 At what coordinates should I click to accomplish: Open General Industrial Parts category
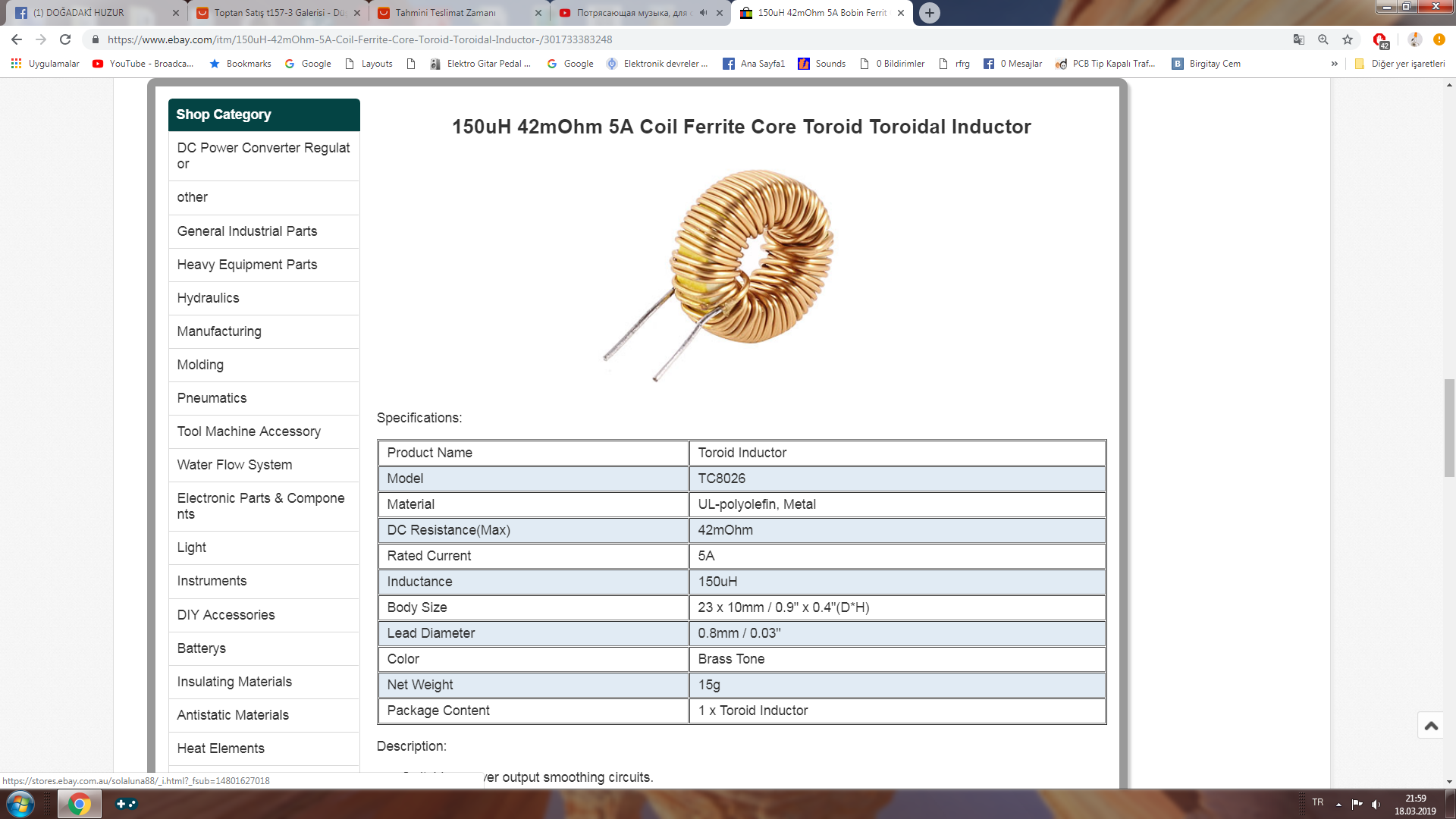click(264, 231)
